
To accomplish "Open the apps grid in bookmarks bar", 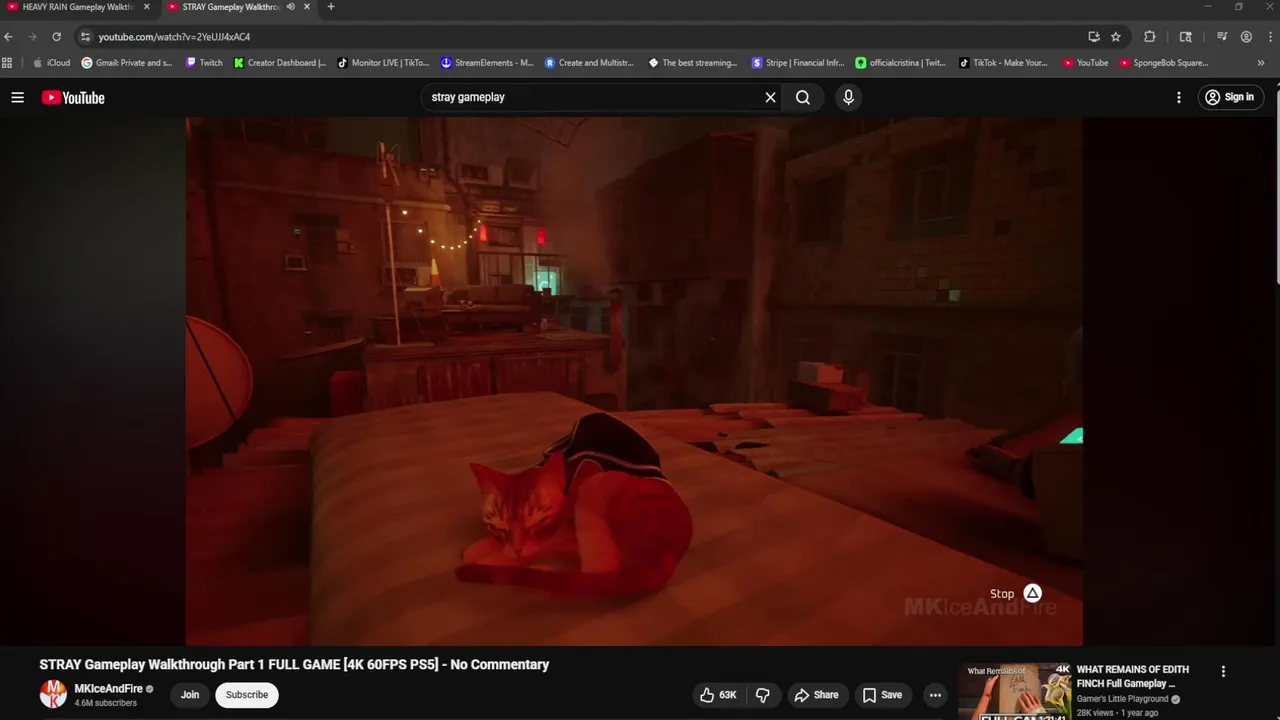I will [7, 63].
